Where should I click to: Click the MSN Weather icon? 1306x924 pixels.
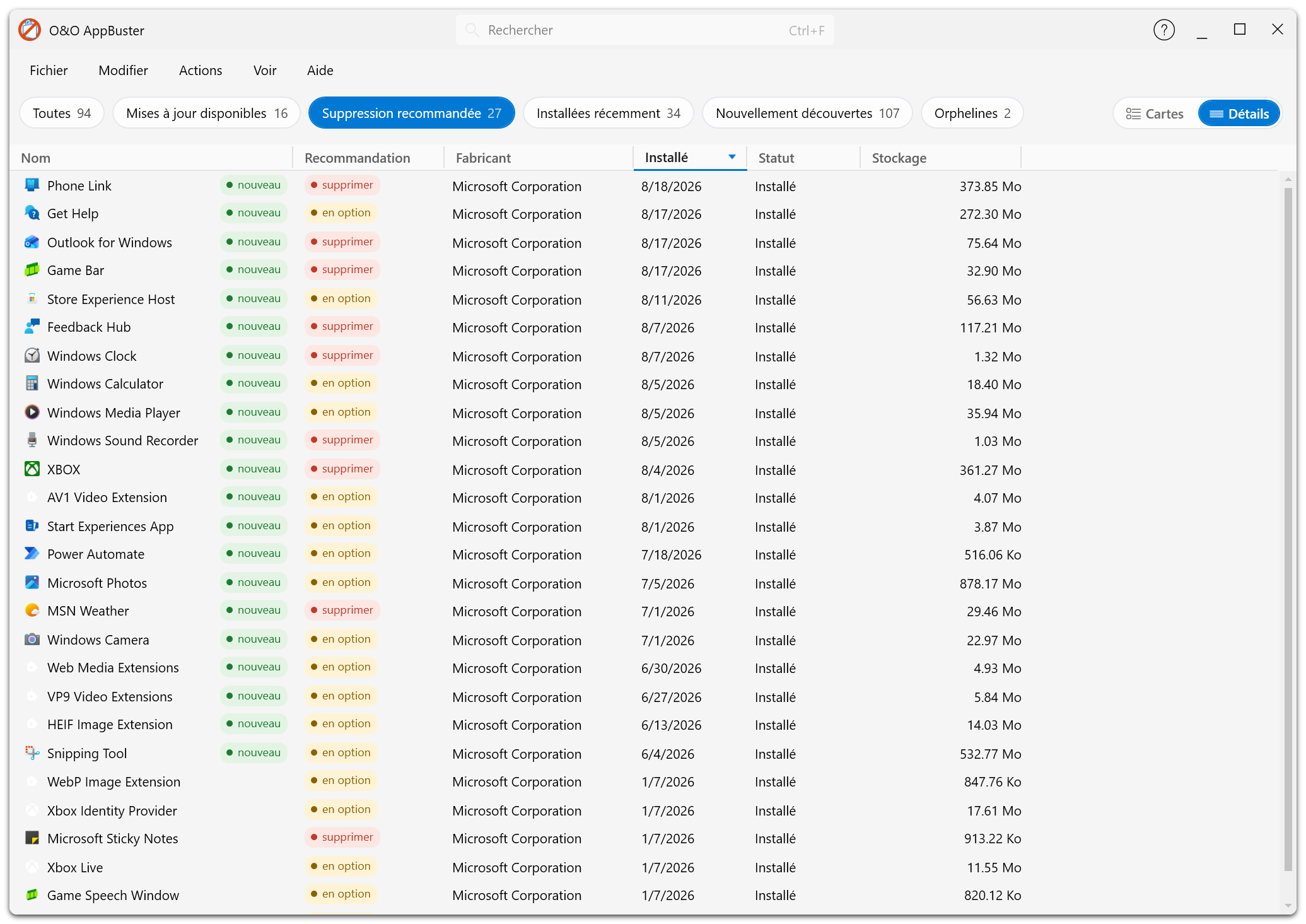[32, 610]
